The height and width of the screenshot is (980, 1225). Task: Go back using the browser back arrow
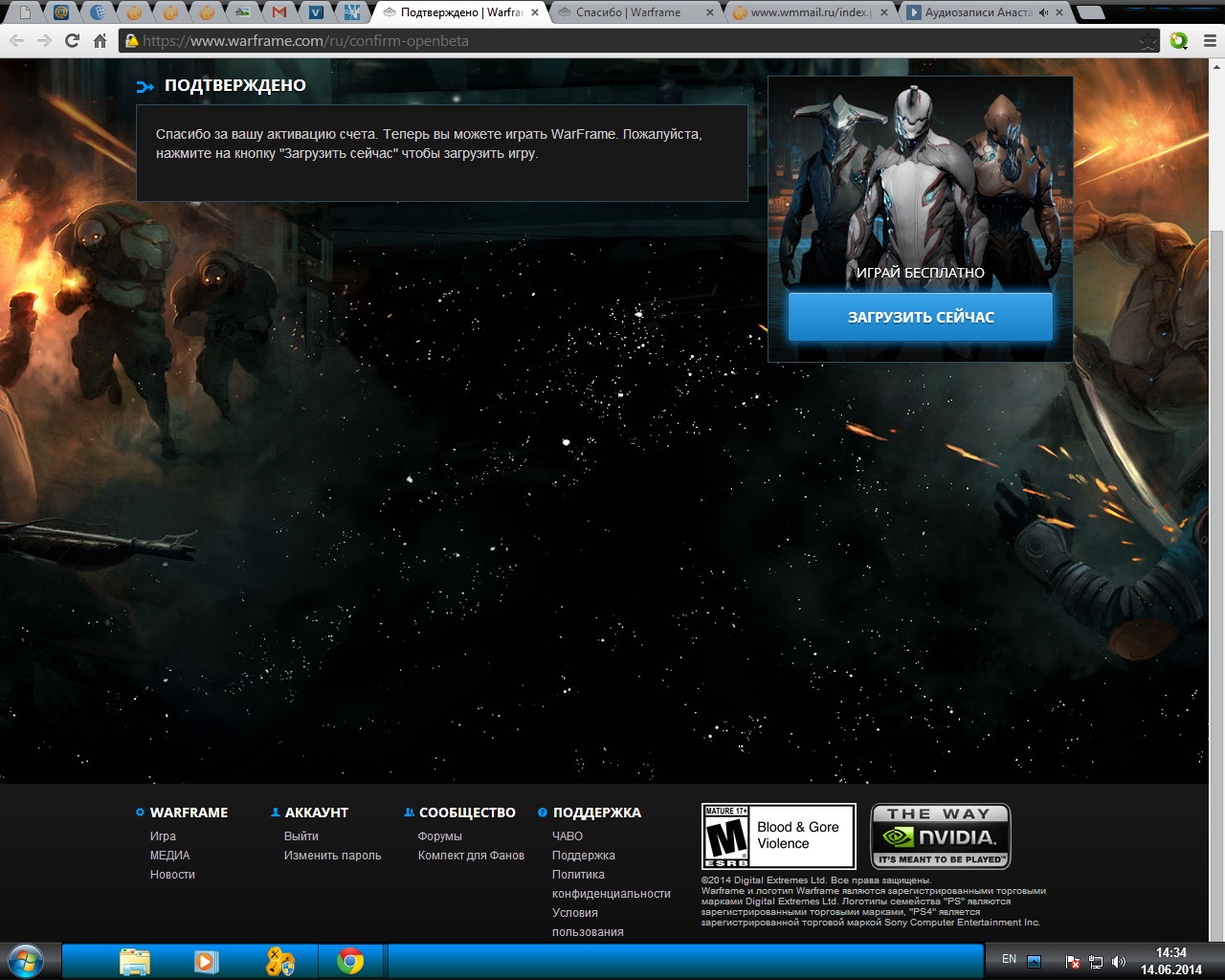pyautogui.click(x=16, y=41)
